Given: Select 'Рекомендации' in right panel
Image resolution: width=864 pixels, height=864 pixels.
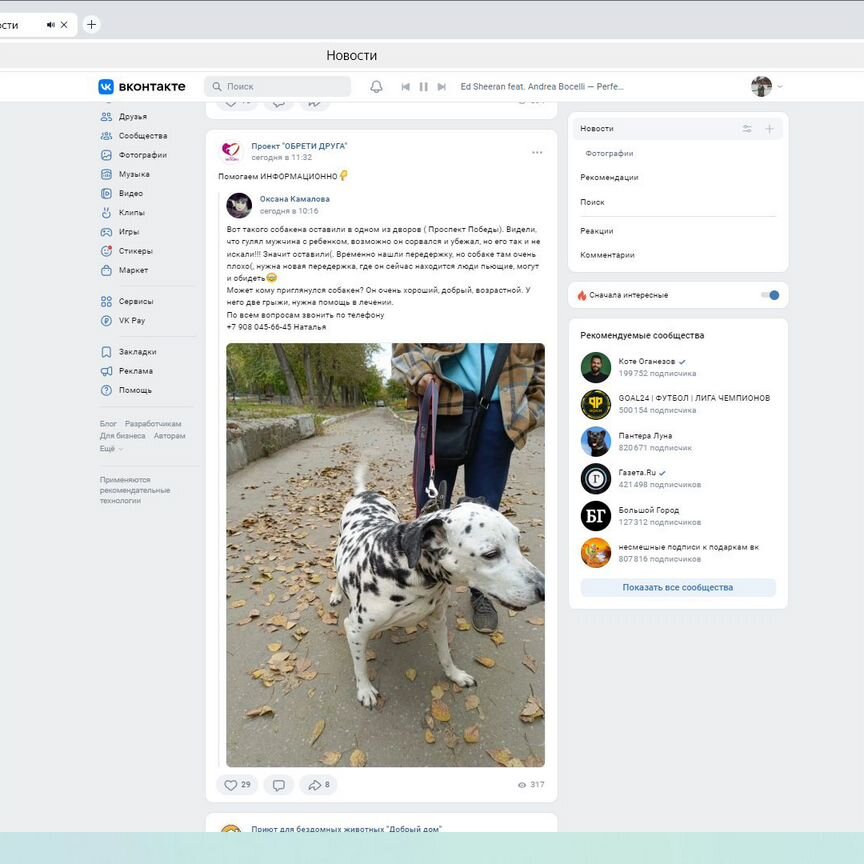Looking at the screenshot, I should [609, 178].
